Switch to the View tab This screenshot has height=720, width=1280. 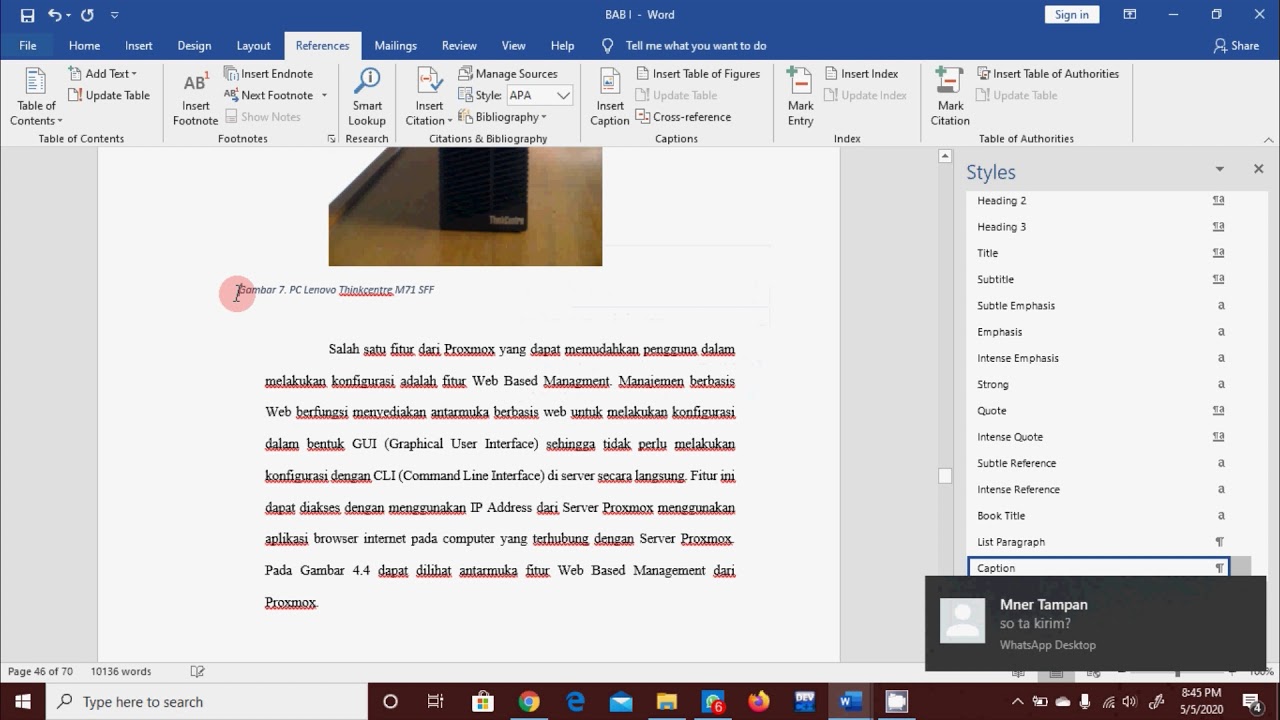[x=513, y=45]
